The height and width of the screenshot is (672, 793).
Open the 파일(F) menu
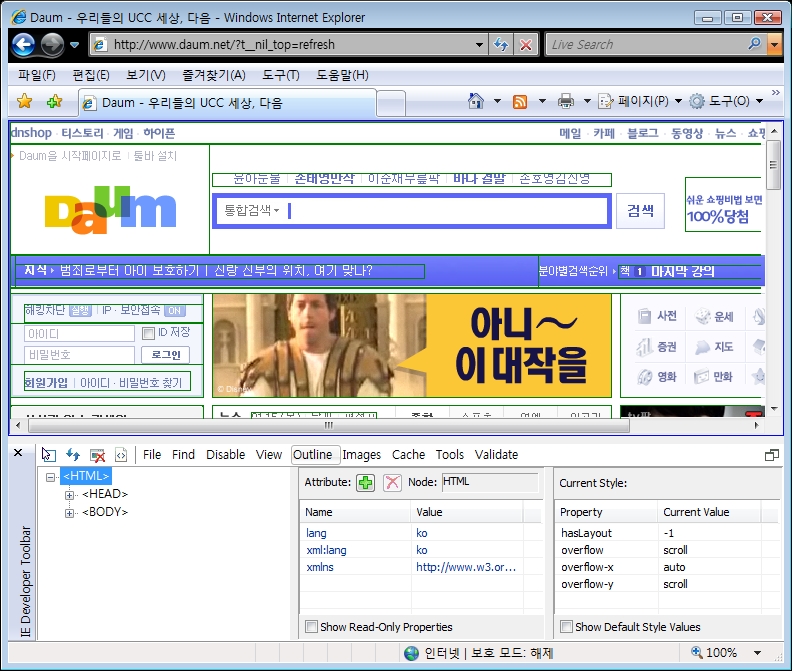pos(37,75)
